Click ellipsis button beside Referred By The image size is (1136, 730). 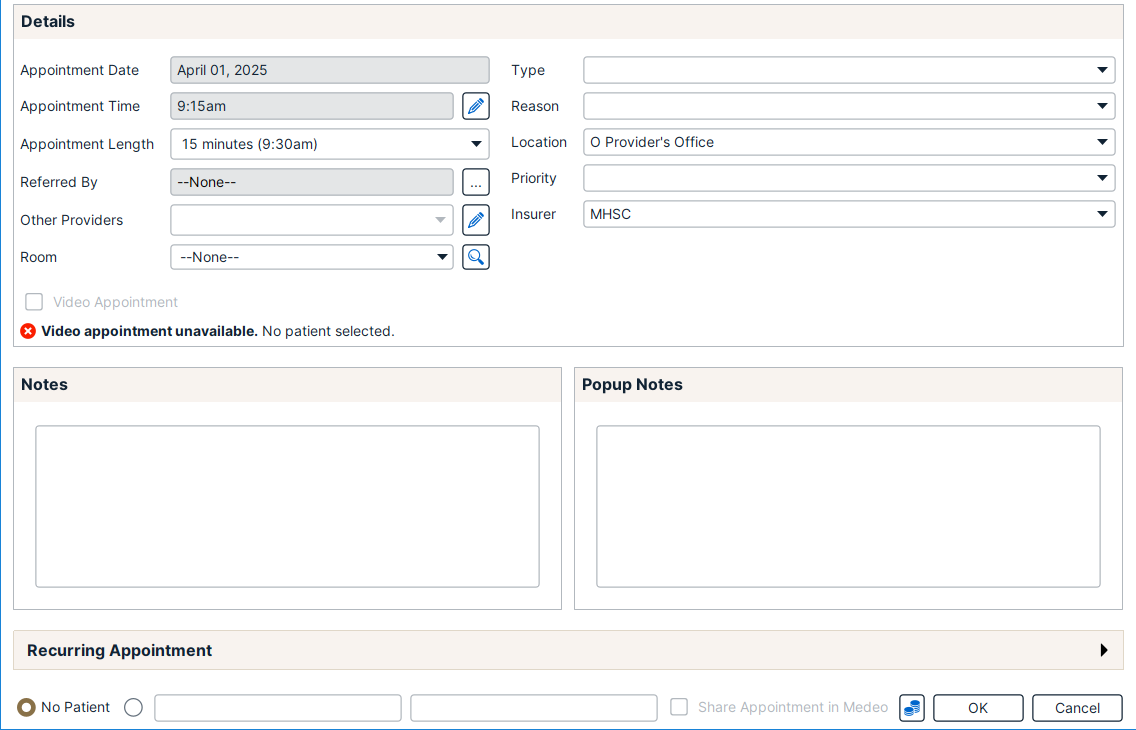(x=476, y=182)
